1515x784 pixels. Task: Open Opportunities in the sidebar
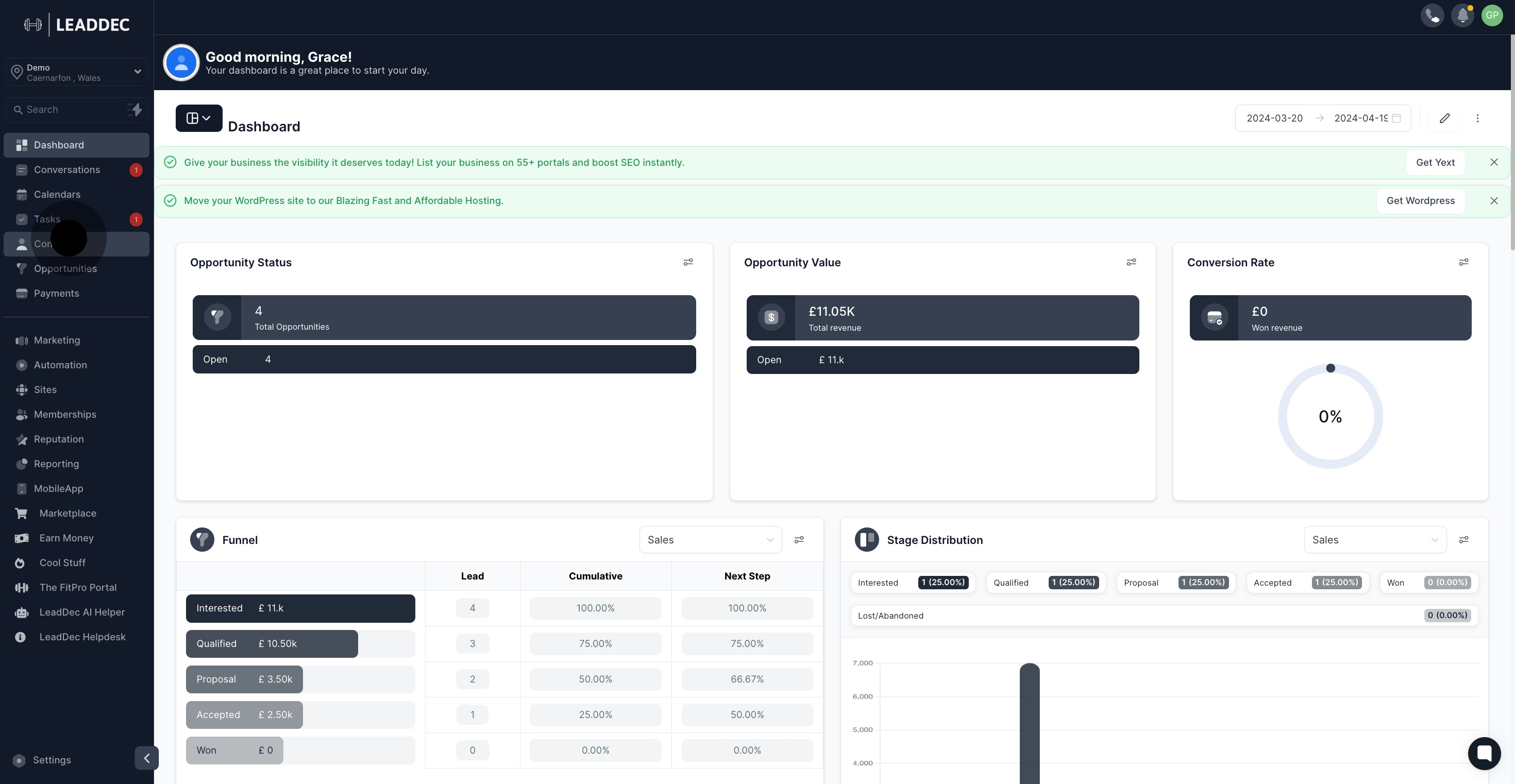click(x=76, y=268)
